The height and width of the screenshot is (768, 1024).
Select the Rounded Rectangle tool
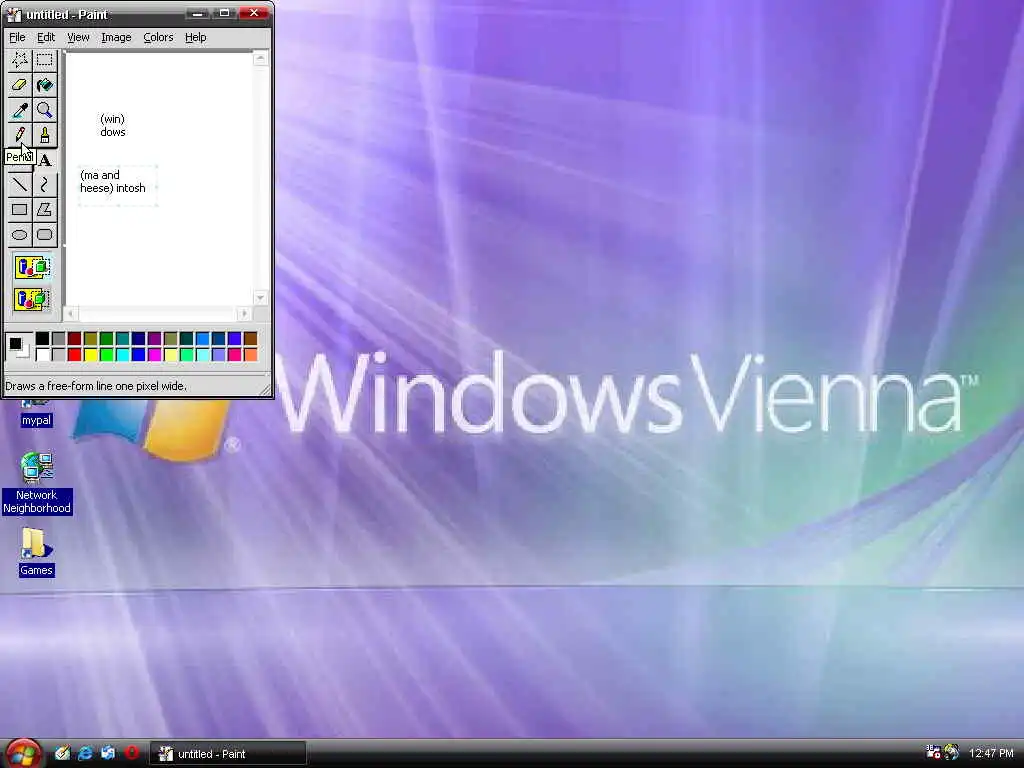click(x=44, y=234)
